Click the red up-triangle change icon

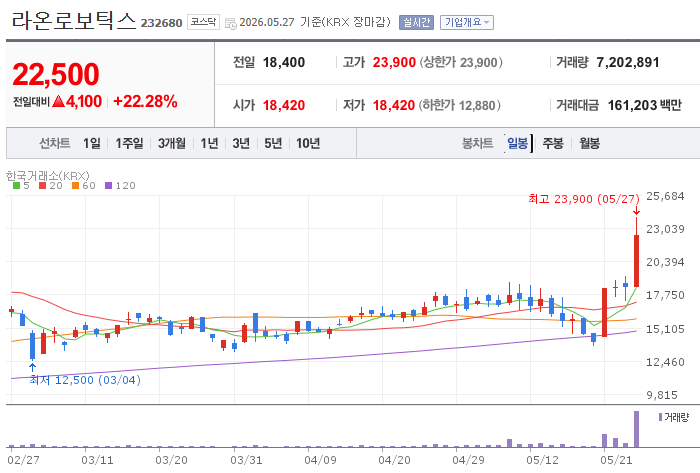[58, 101]
